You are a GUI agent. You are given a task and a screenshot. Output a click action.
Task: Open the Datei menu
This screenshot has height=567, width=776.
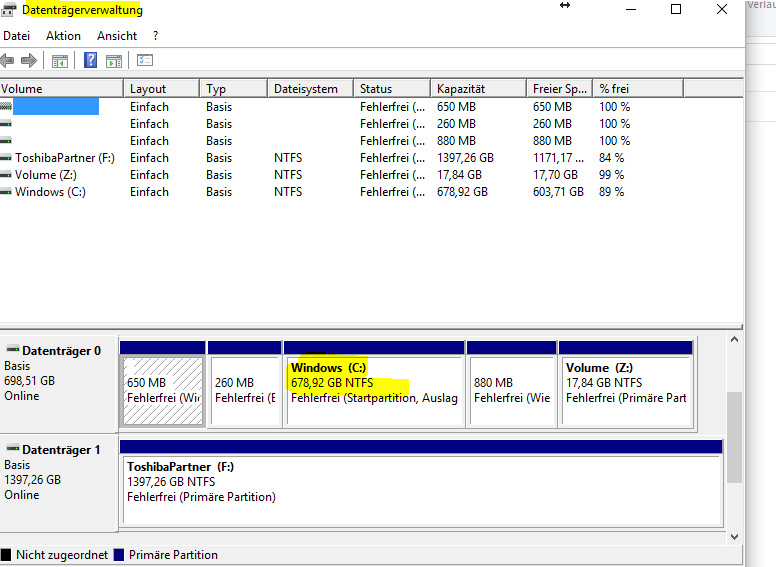point(16,36)
